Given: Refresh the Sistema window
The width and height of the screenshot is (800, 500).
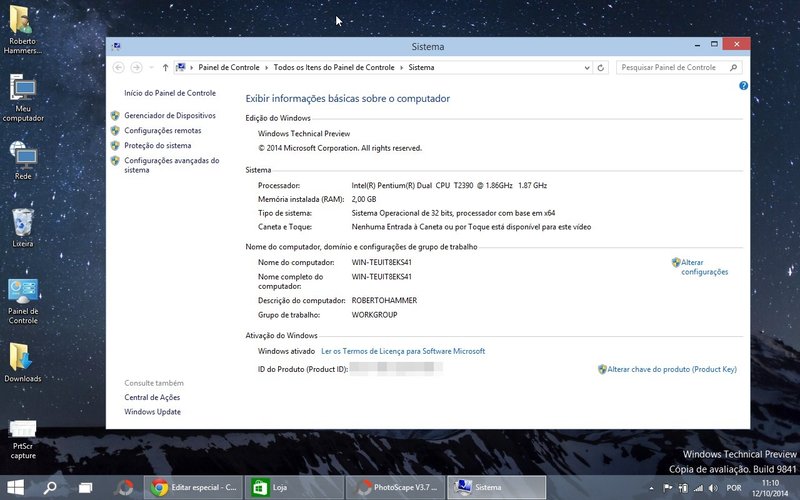Looking at the screenshot, I should coord(601,67).
